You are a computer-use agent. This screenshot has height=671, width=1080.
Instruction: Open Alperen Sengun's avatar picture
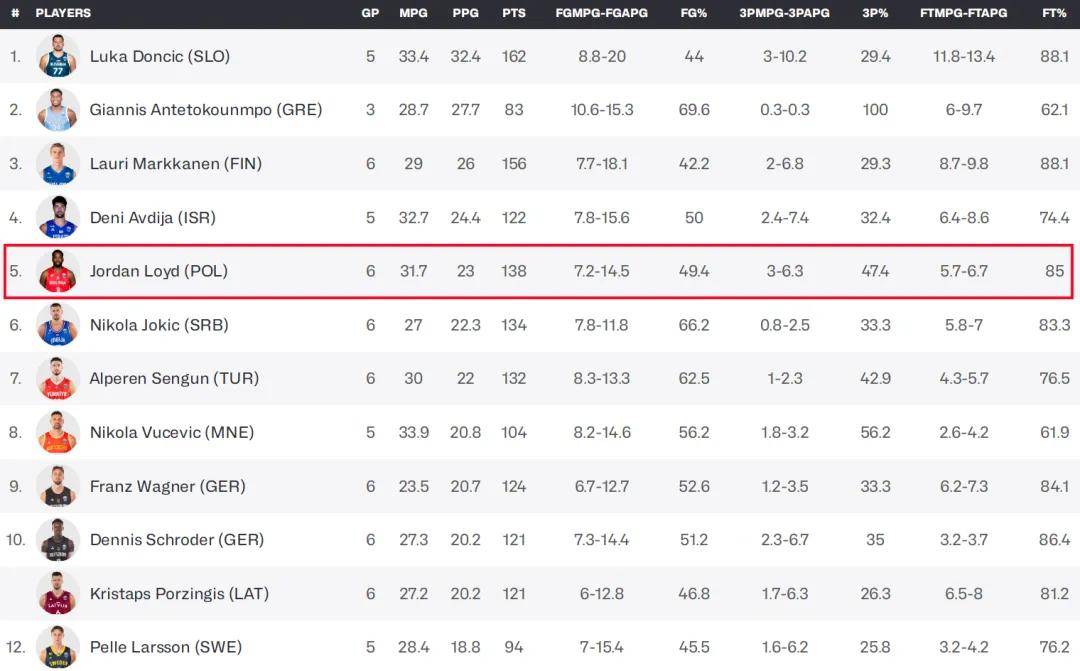(57, 379)
